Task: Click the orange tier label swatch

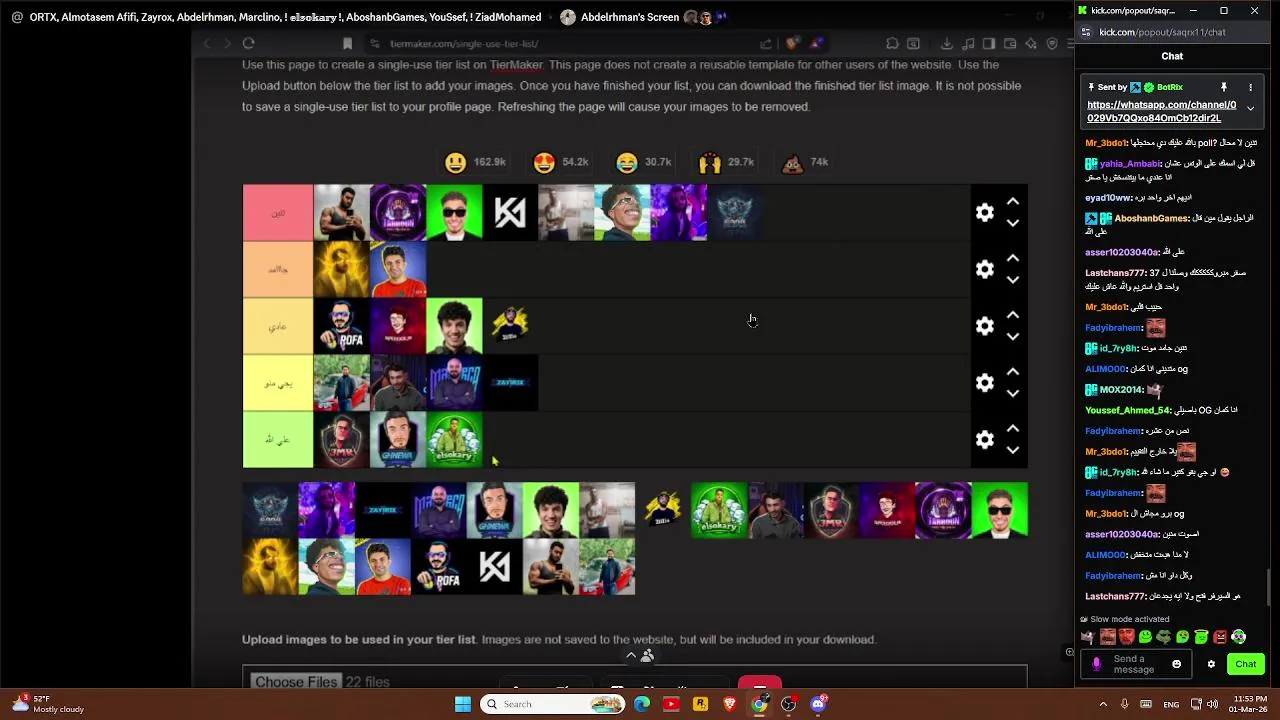Action: pos(278,269)
